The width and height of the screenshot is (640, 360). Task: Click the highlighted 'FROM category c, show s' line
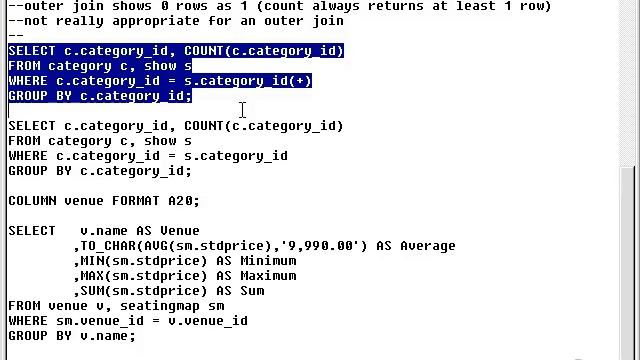100,66
